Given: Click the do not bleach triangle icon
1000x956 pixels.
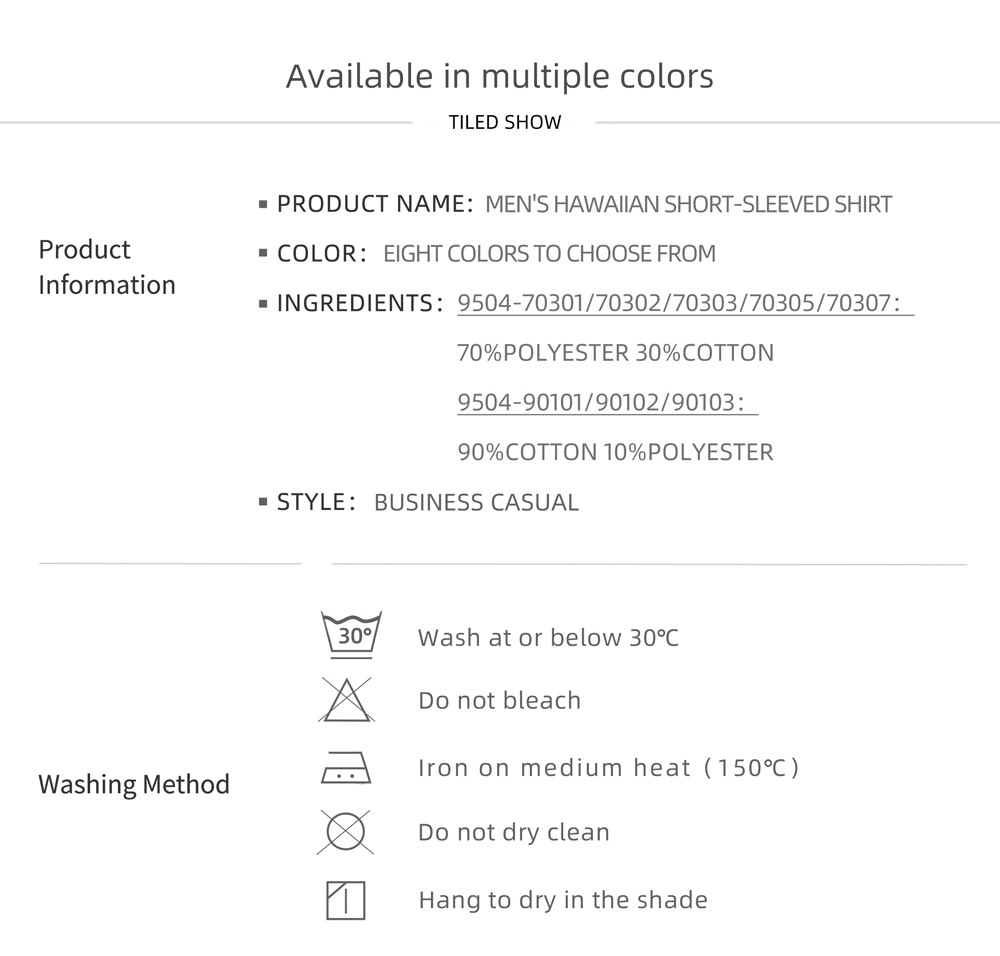Looking at the screenshot, I should coord(346,700).
